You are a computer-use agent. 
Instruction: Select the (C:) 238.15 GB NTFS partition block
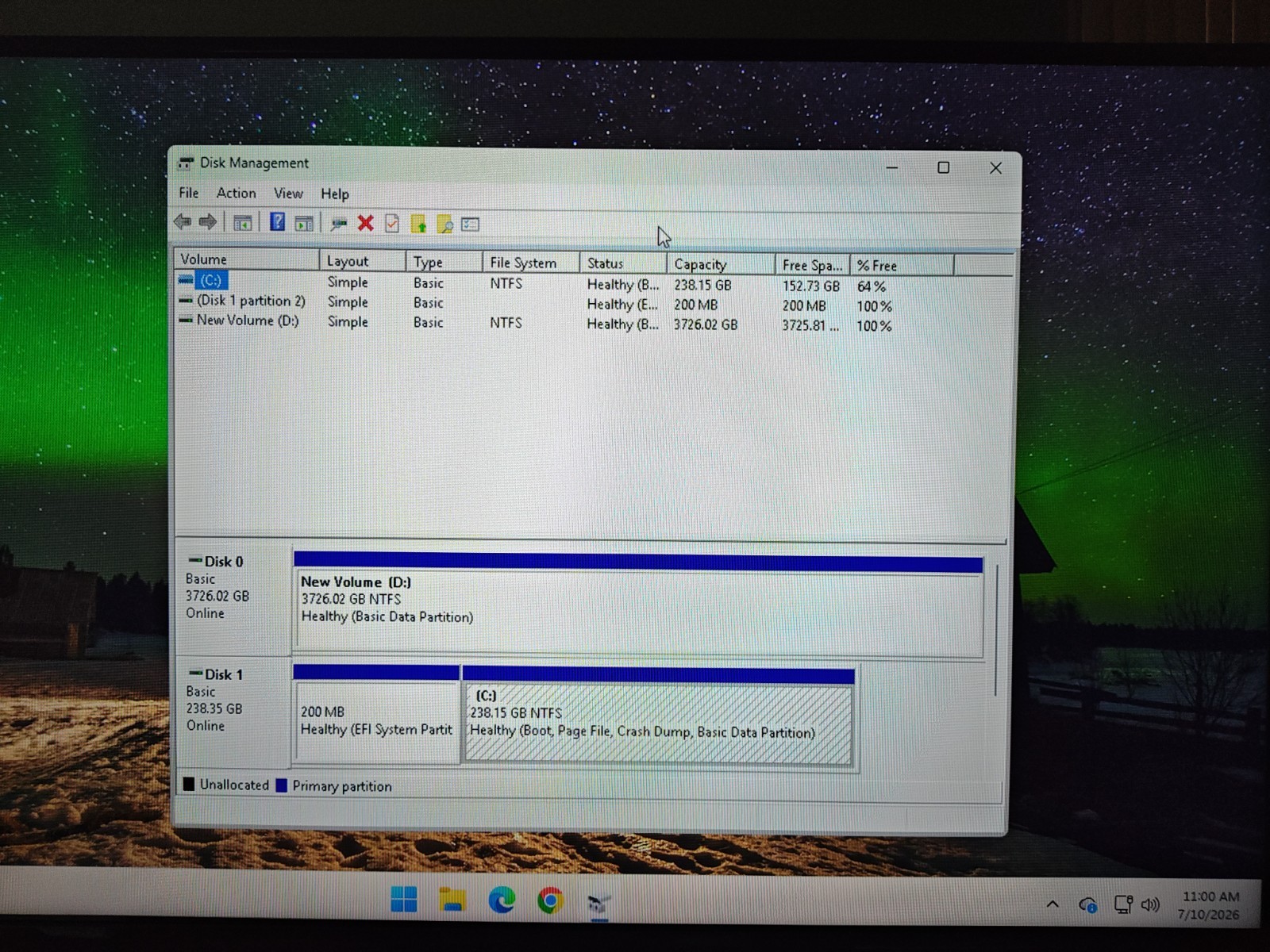click(x=658, y=716)
